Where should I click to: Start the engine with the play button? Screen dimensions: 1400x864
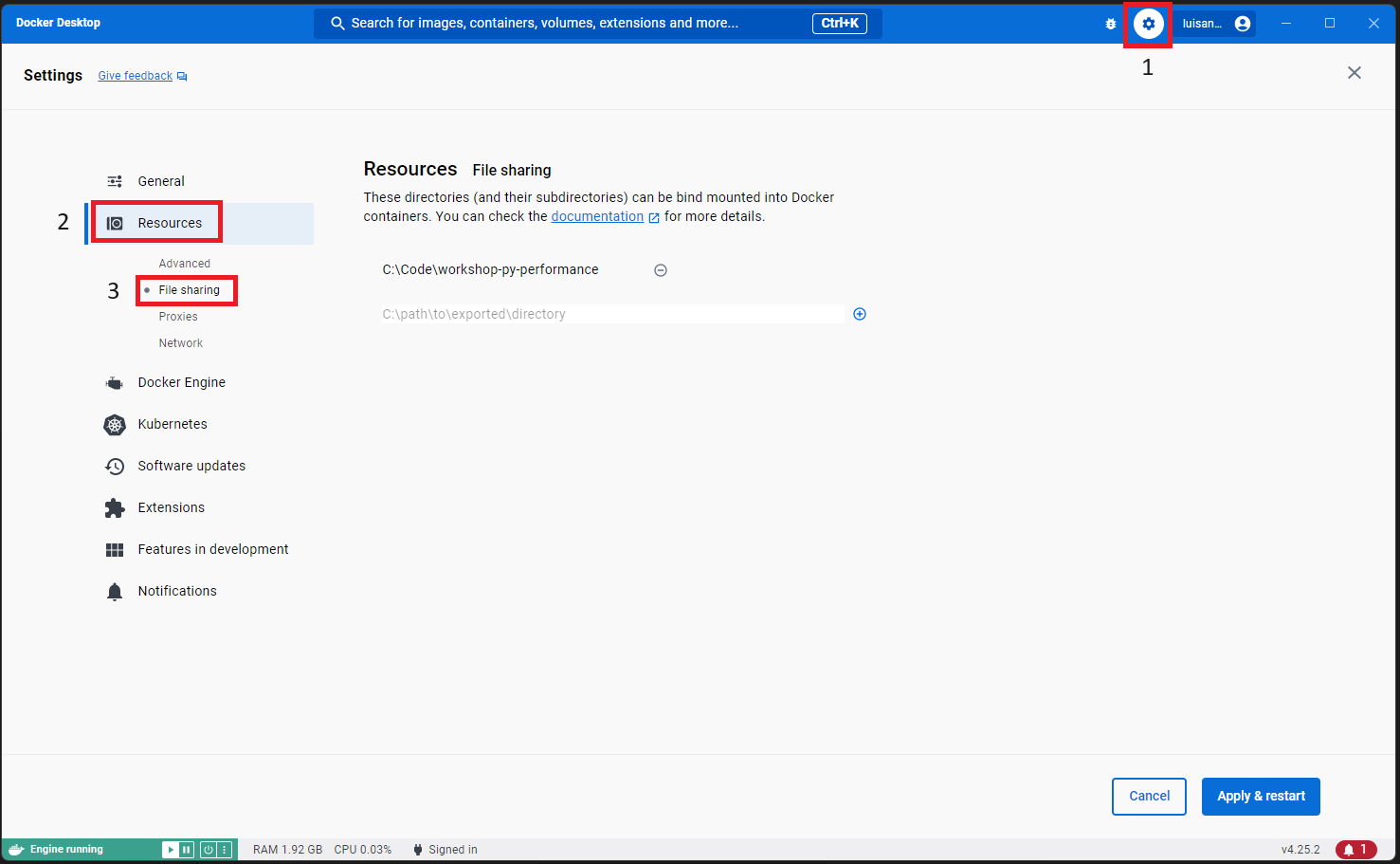(171, 850)
